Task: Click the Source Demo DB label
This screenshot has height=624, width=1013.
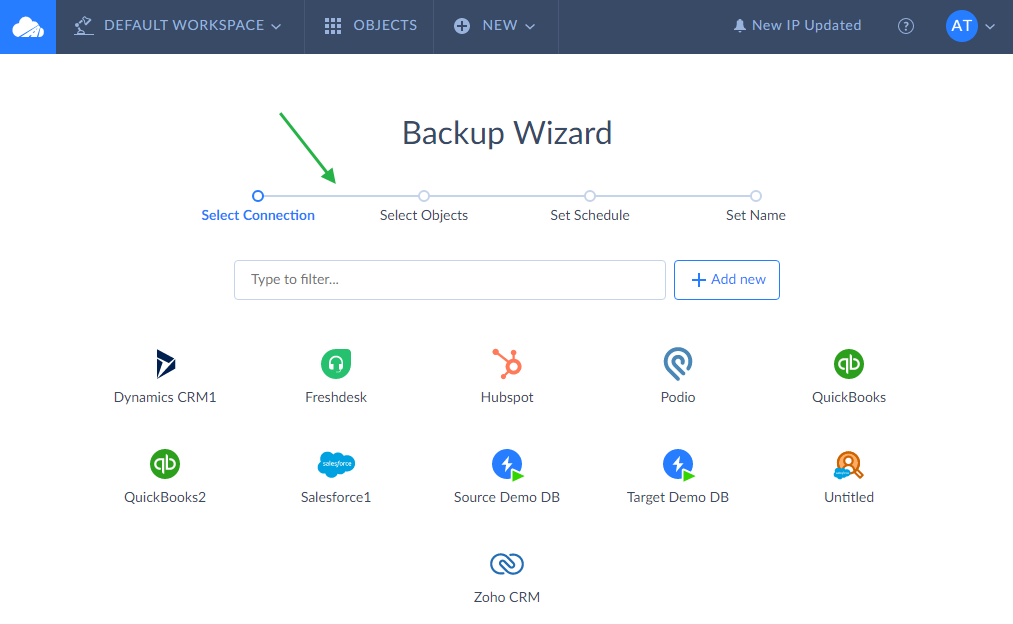Action: [507, 497]
